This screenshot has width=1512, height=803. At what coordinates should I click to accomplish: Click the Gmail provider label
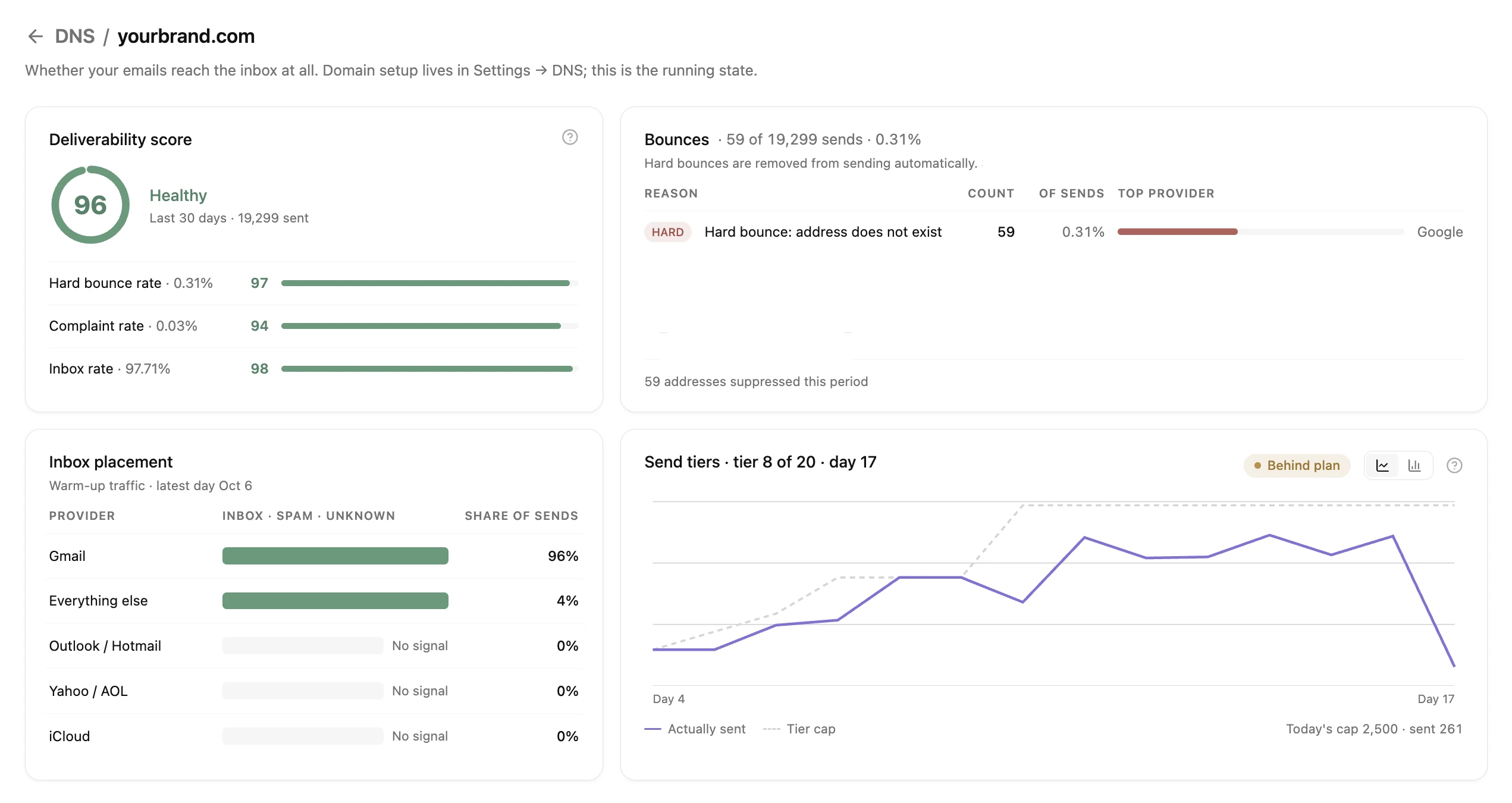point(67,556)
